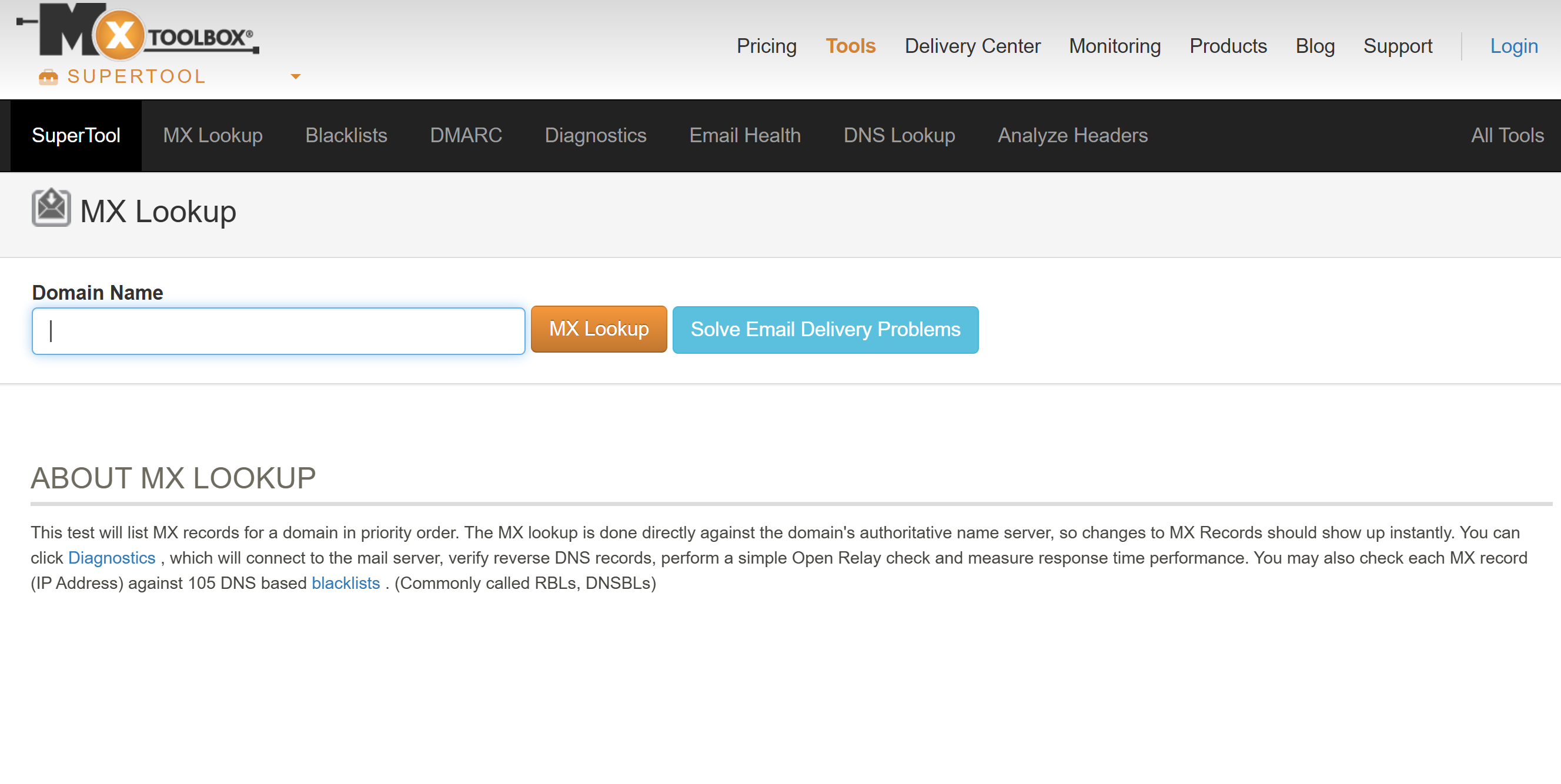Open the All Tools tab
The width and height of the screenshot is (1561, 784).
(x=1507, y=135)
